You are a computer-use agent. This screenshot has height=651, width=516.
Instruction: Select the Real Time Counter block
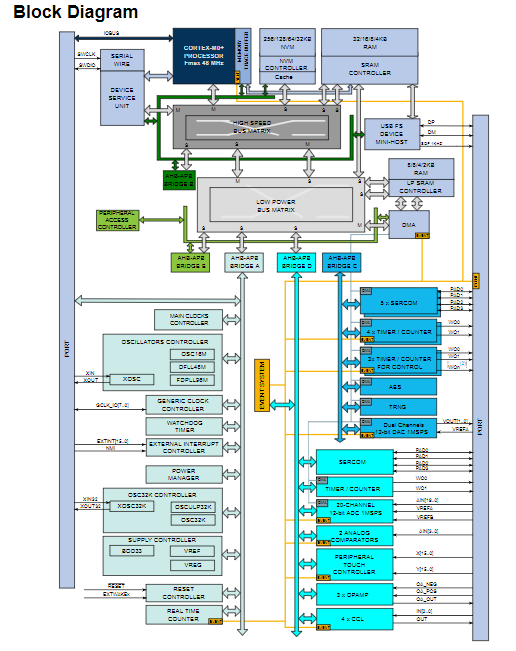[x=184, y=615]
